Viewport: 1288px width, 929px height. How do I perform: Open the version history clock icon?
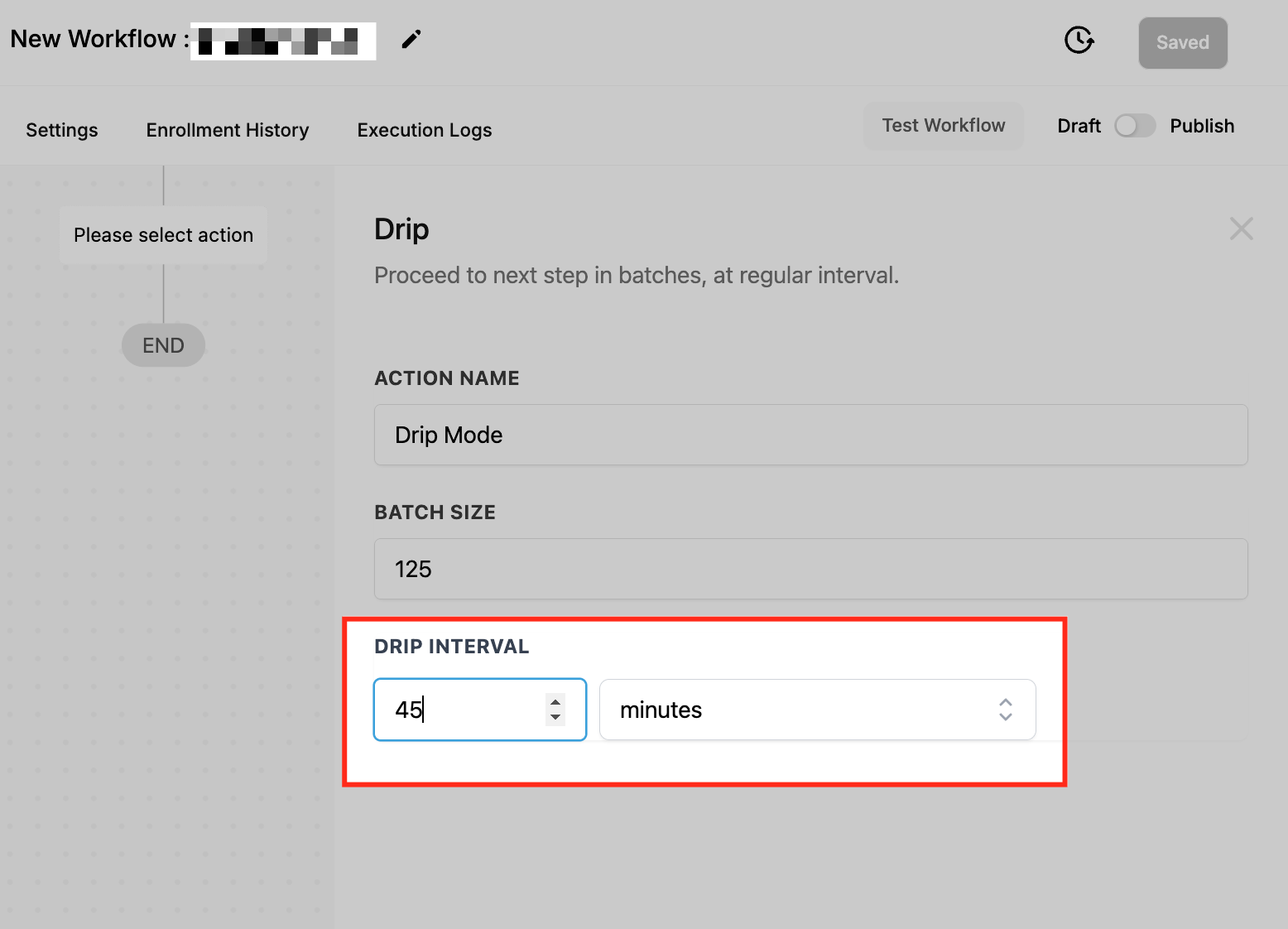1079,40
